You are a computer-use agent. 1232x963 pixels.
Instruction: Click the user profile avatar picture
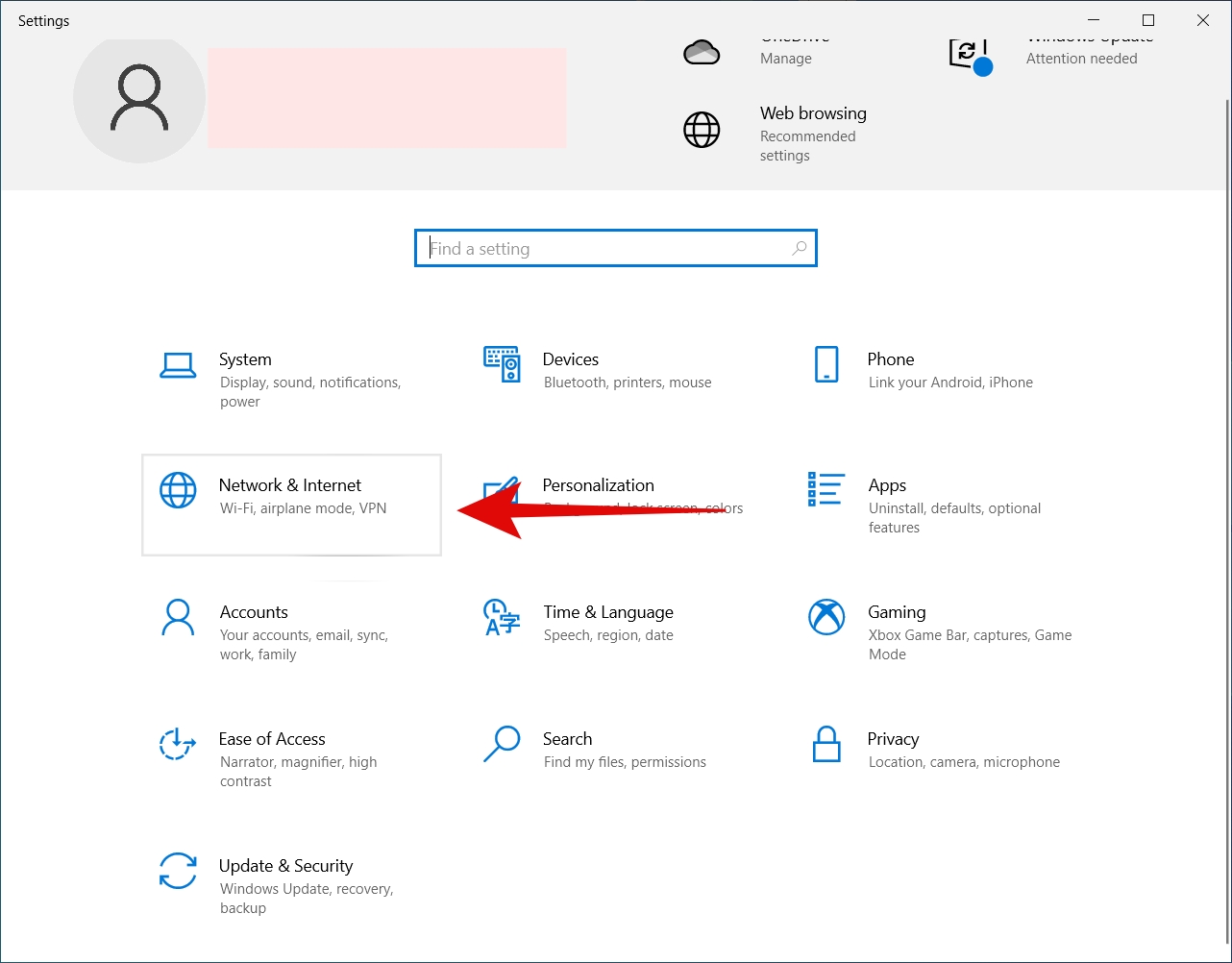pos(139,97)
